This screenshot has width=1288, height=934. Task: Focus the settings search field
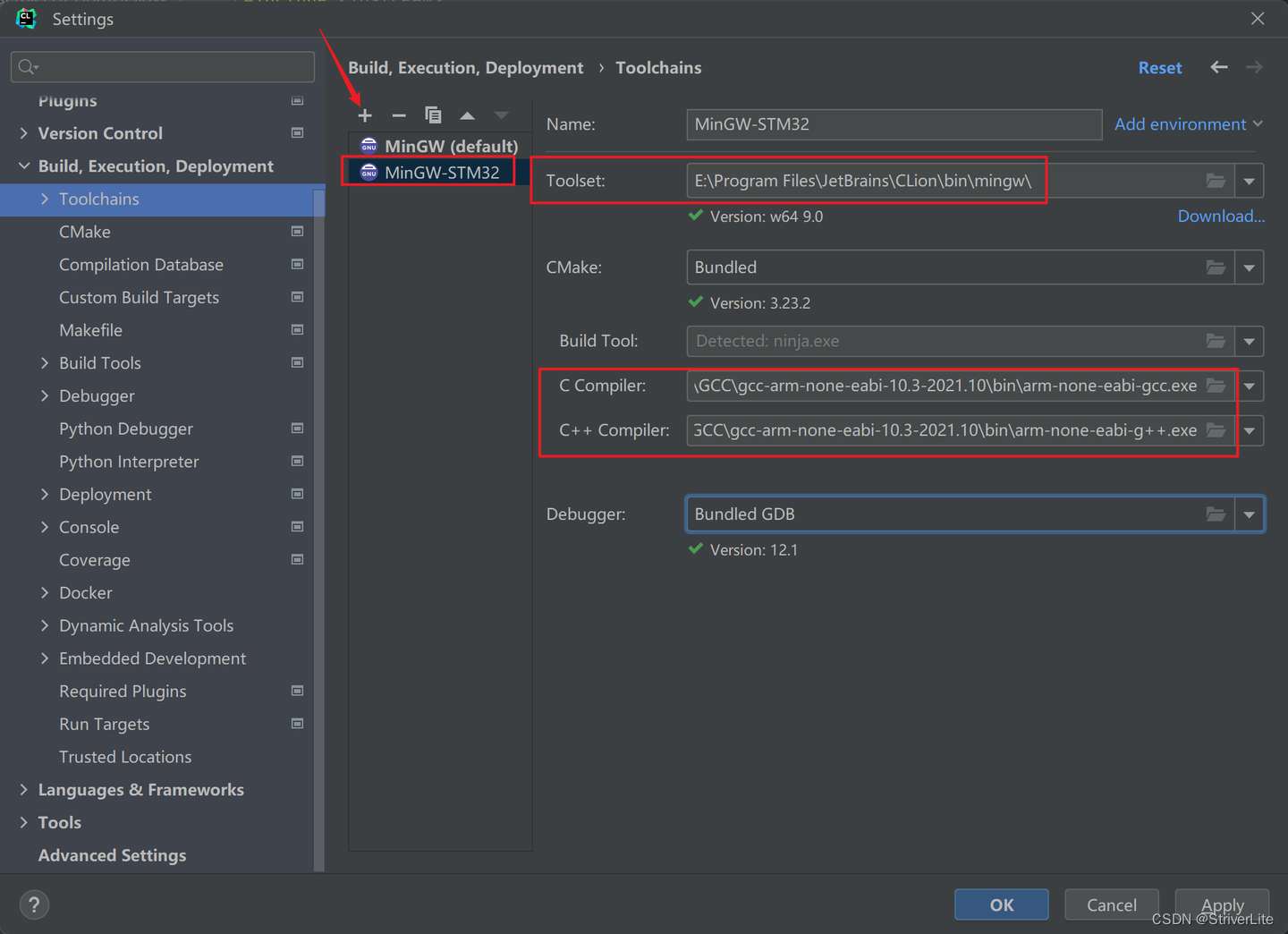click(x=163, y=67)
